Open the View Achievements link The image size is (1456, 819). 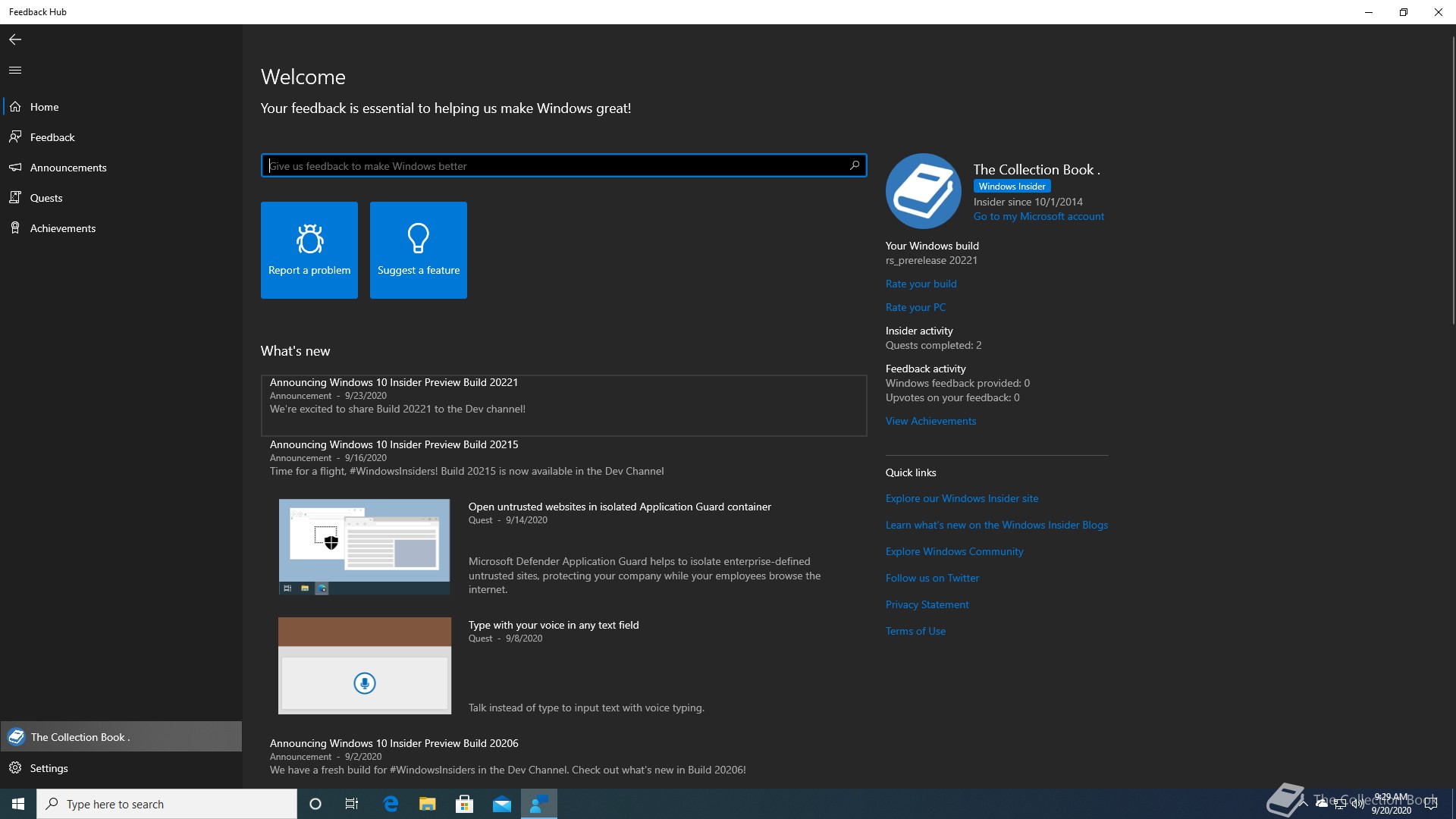930,421
